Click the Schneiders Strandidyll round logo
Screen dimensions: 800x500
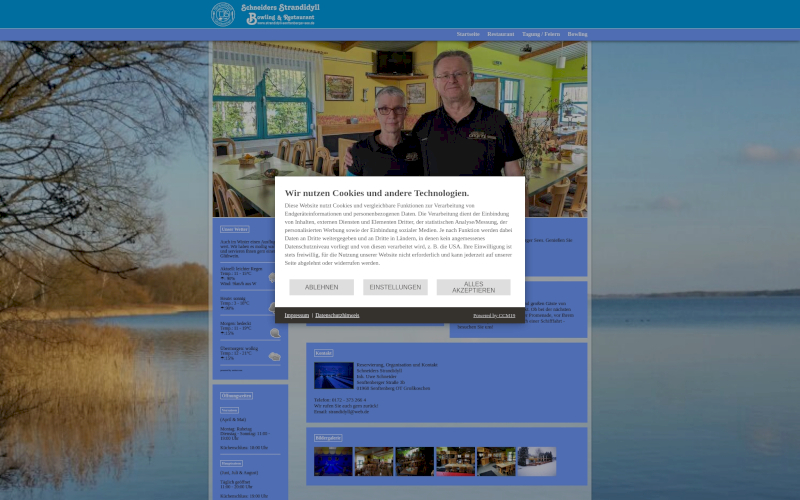pyautogui.click(x=223, y=14)
